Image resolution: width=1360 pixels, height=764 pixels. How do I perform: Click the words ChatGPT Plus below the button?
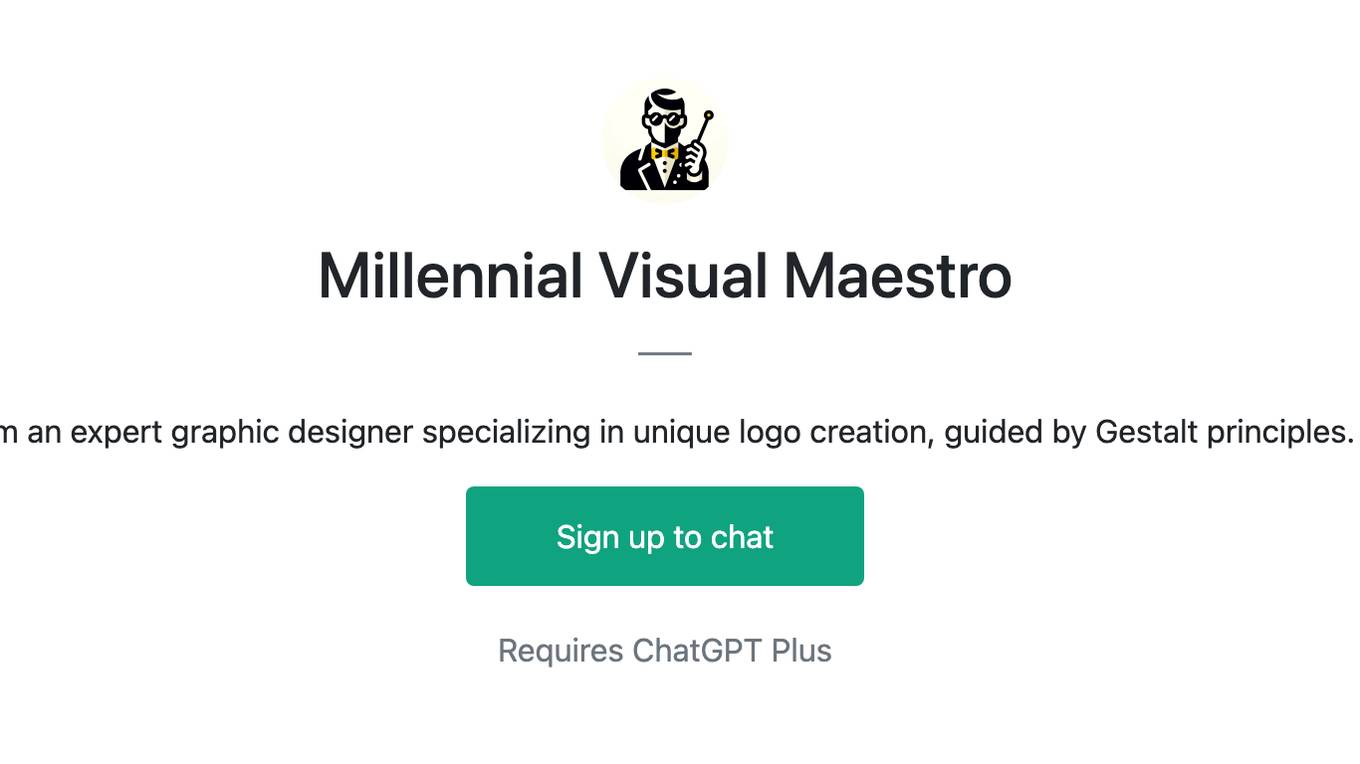[x=732, y=650]
